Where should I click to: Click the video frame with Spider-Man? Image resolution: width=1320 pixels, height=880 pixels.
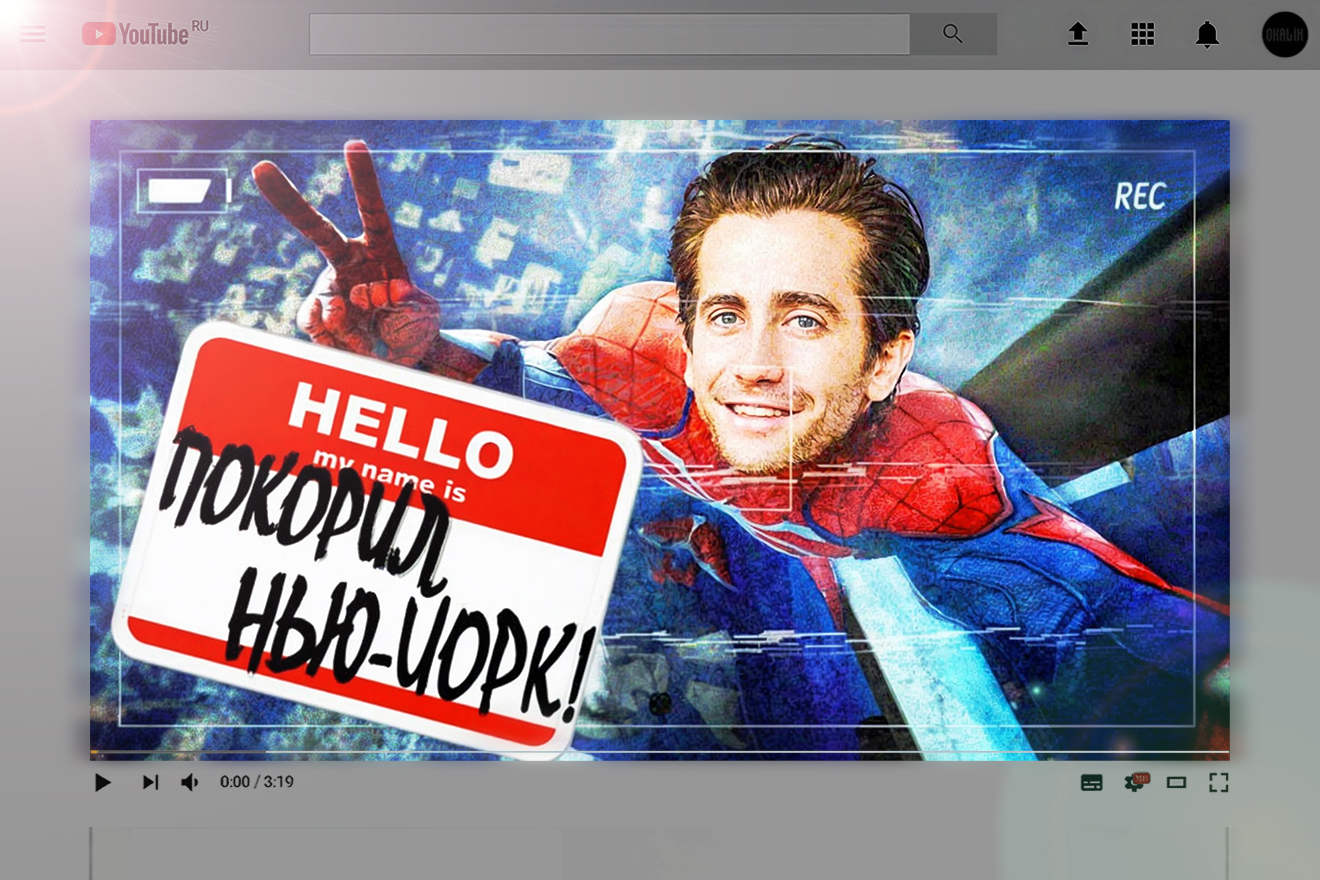point(660,440)
